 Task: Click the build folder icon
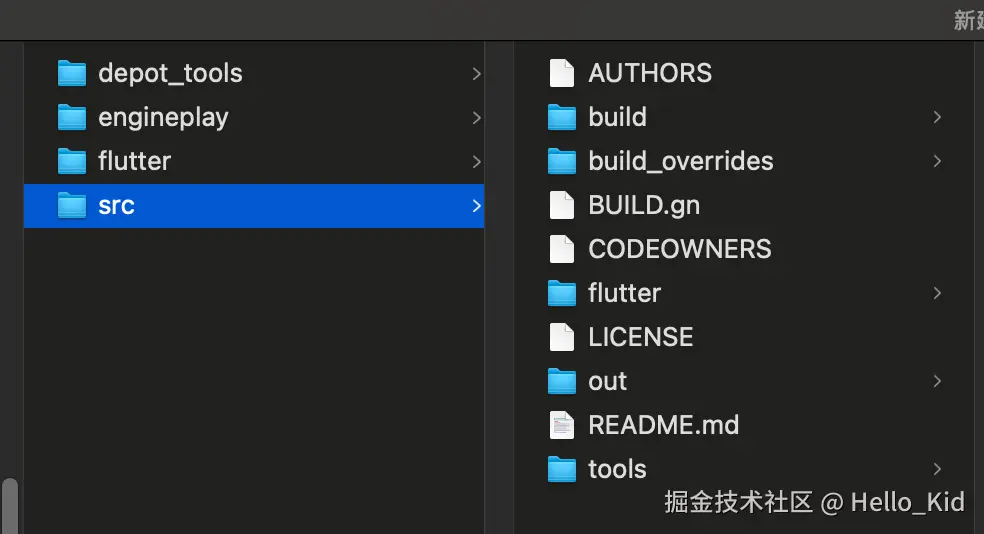click(562, 117)
